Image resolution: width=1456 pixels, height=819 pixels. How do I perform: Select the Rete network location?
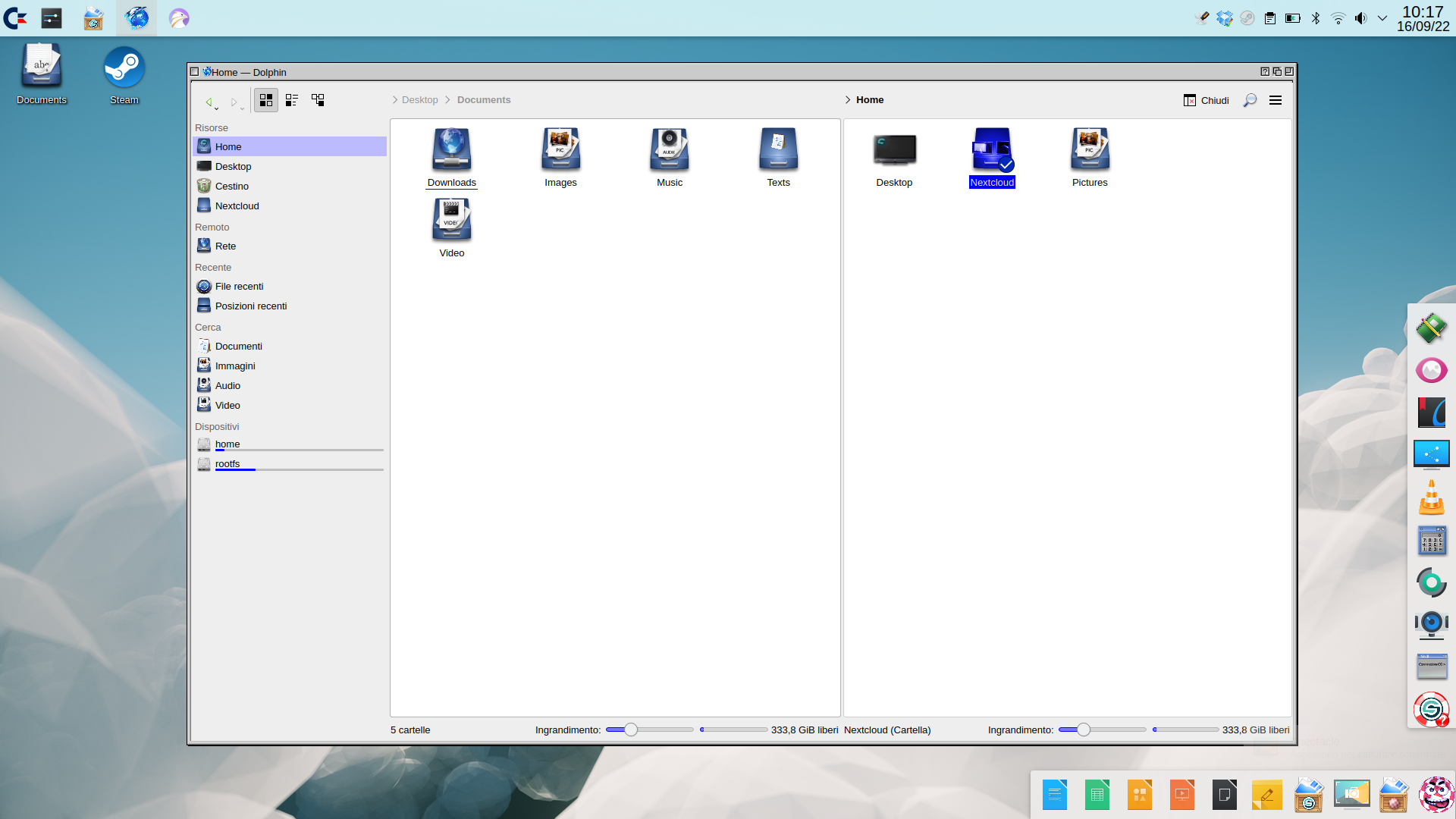coord(225,246)
